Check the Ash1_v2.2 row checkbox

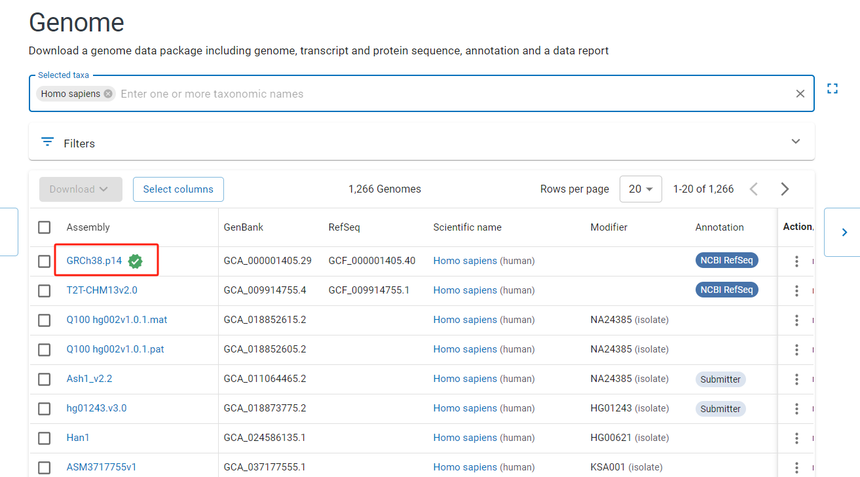coord(44,379)
